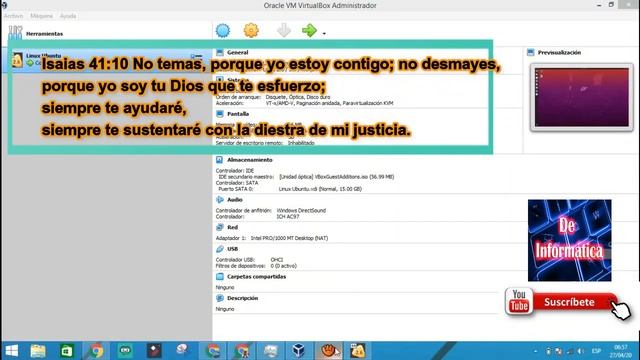Open Configuración via the orange gear icon
The height and width of the screenshot is (360, 640).
coord(251,31)
